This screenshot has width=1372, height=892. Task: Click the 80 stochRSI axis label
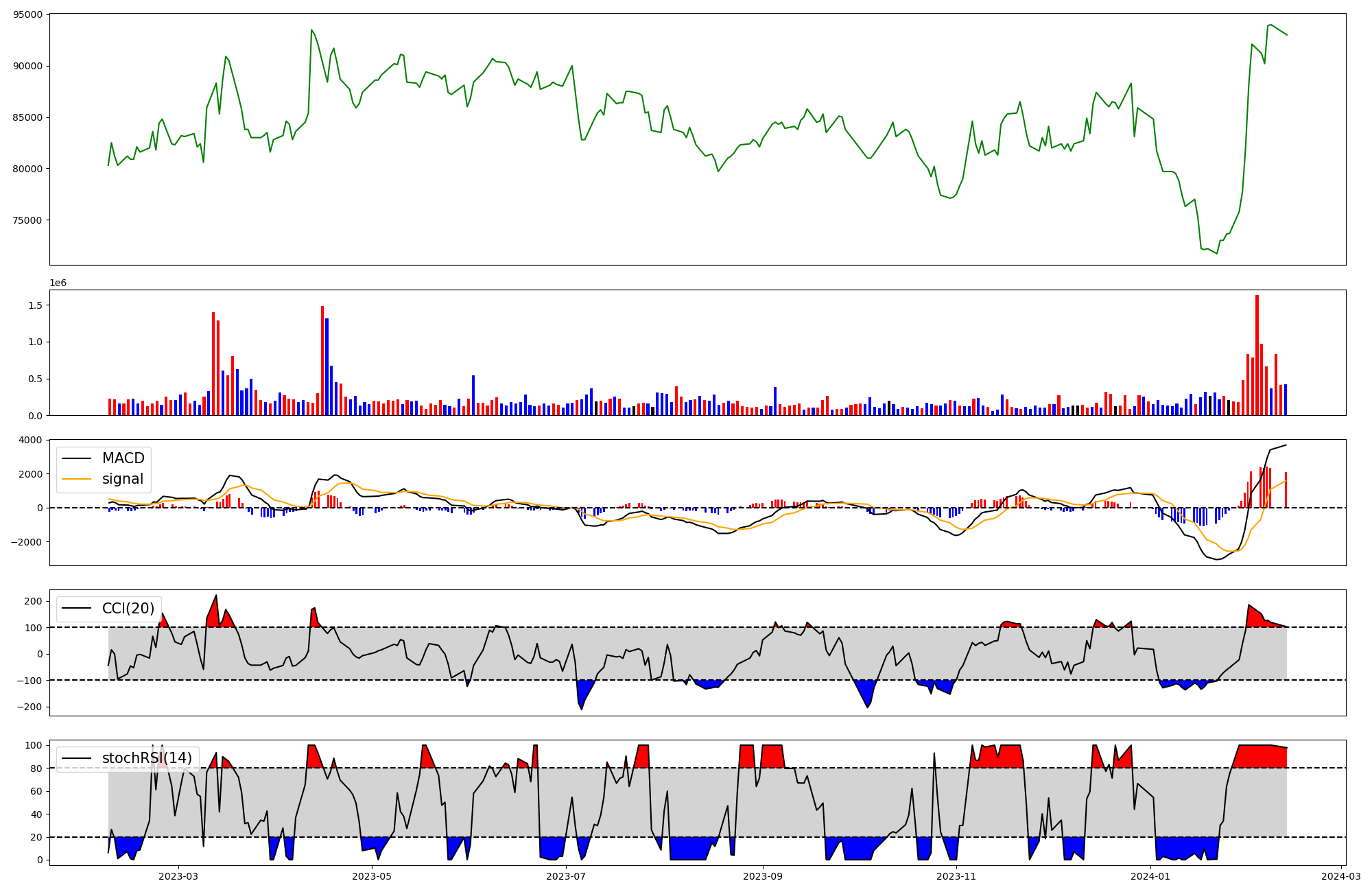tap(36, 768)
